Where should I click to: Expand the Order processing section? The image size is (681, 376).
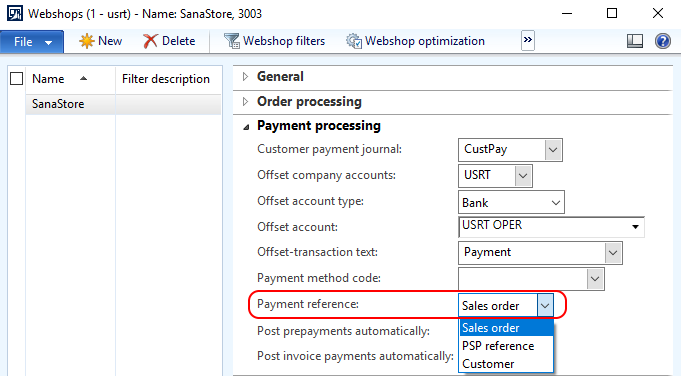245,102
